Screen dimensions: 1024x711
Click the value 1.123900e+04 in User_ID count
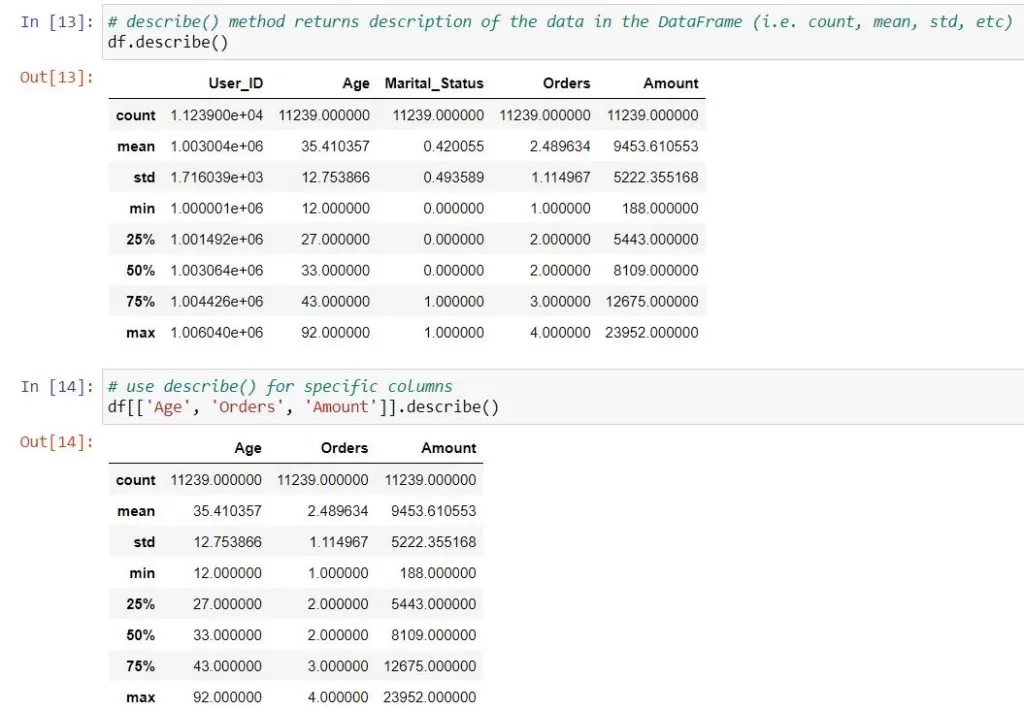[217, 116]
